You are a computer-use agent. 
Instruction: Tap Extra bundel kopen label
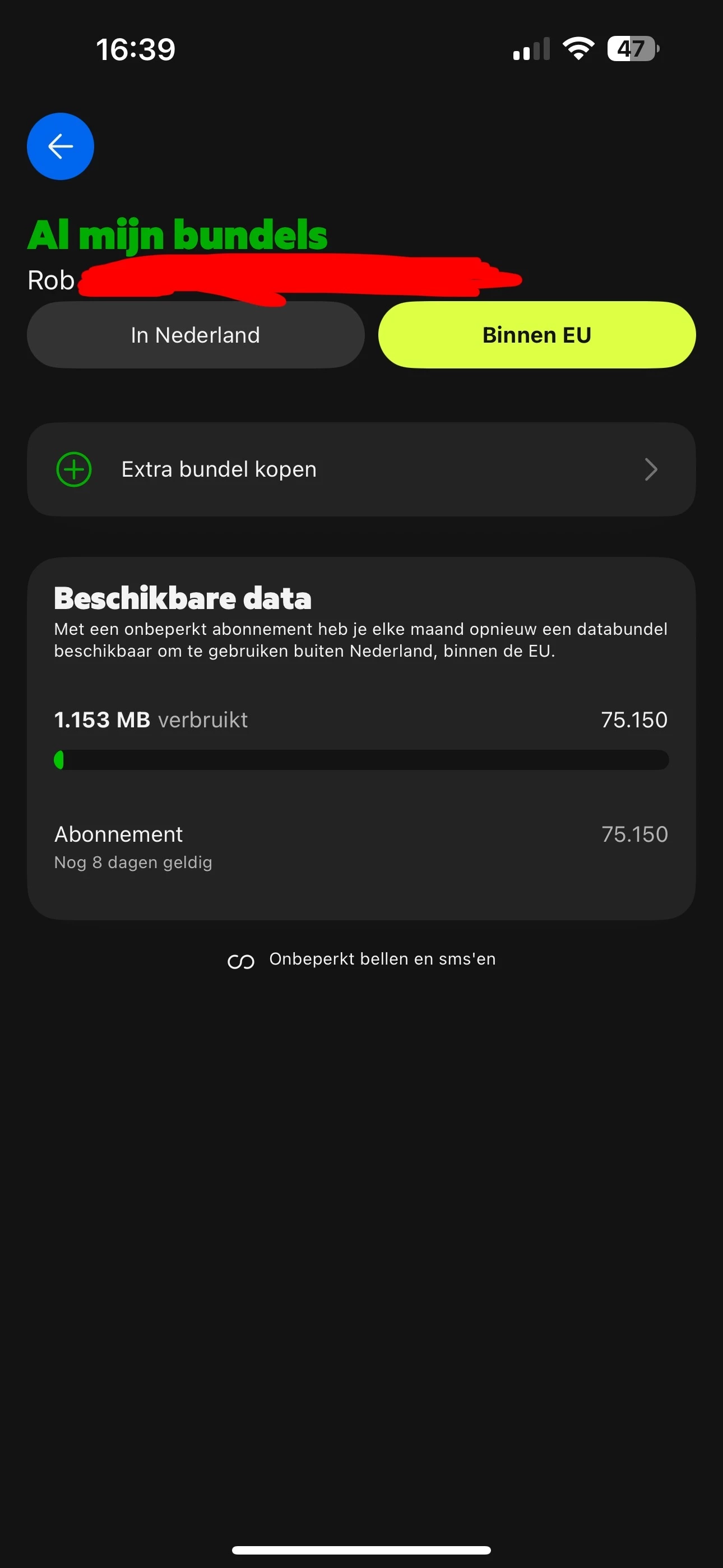coord(219,469)
